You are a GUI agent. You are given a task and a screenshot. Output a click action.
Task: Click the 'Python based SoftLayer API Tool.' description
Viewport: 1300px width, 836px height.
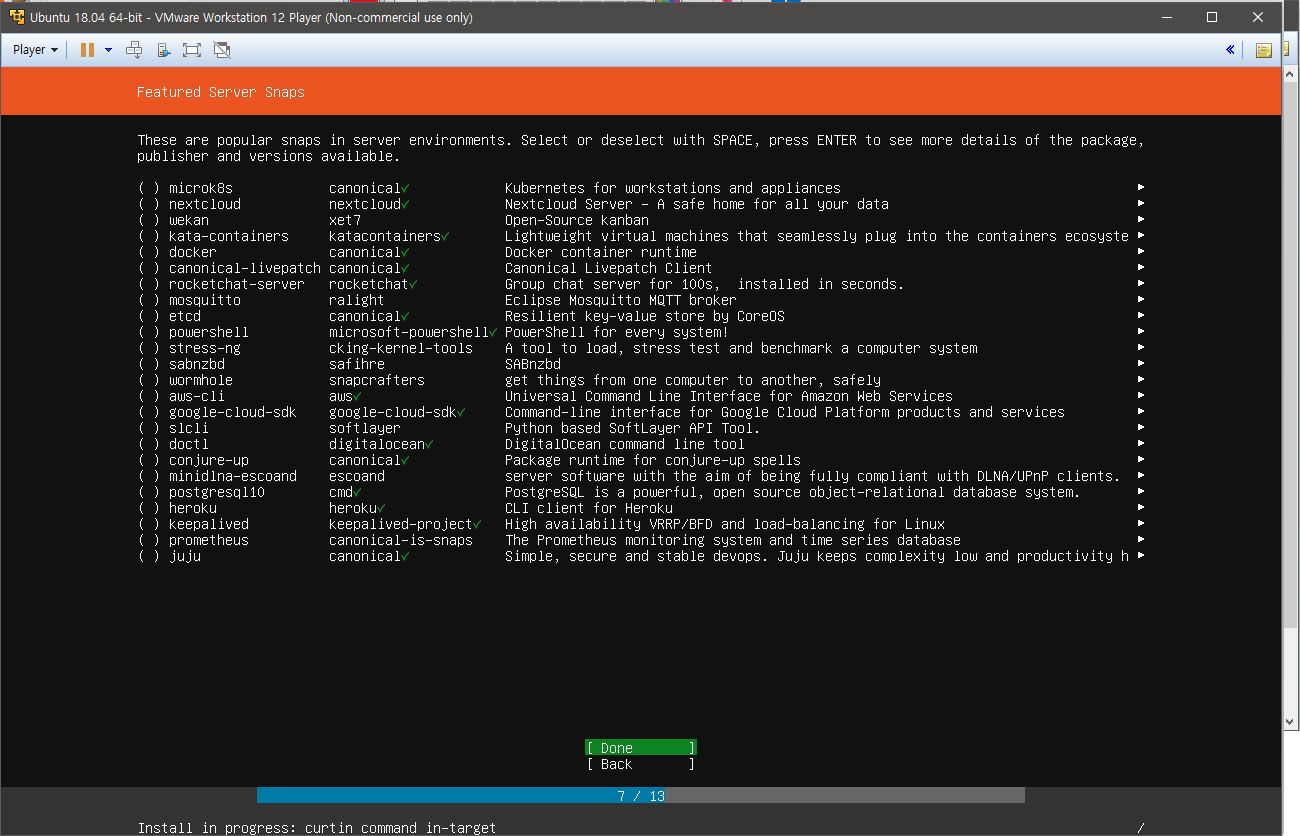pyautogui.click(x=633, y=428)
